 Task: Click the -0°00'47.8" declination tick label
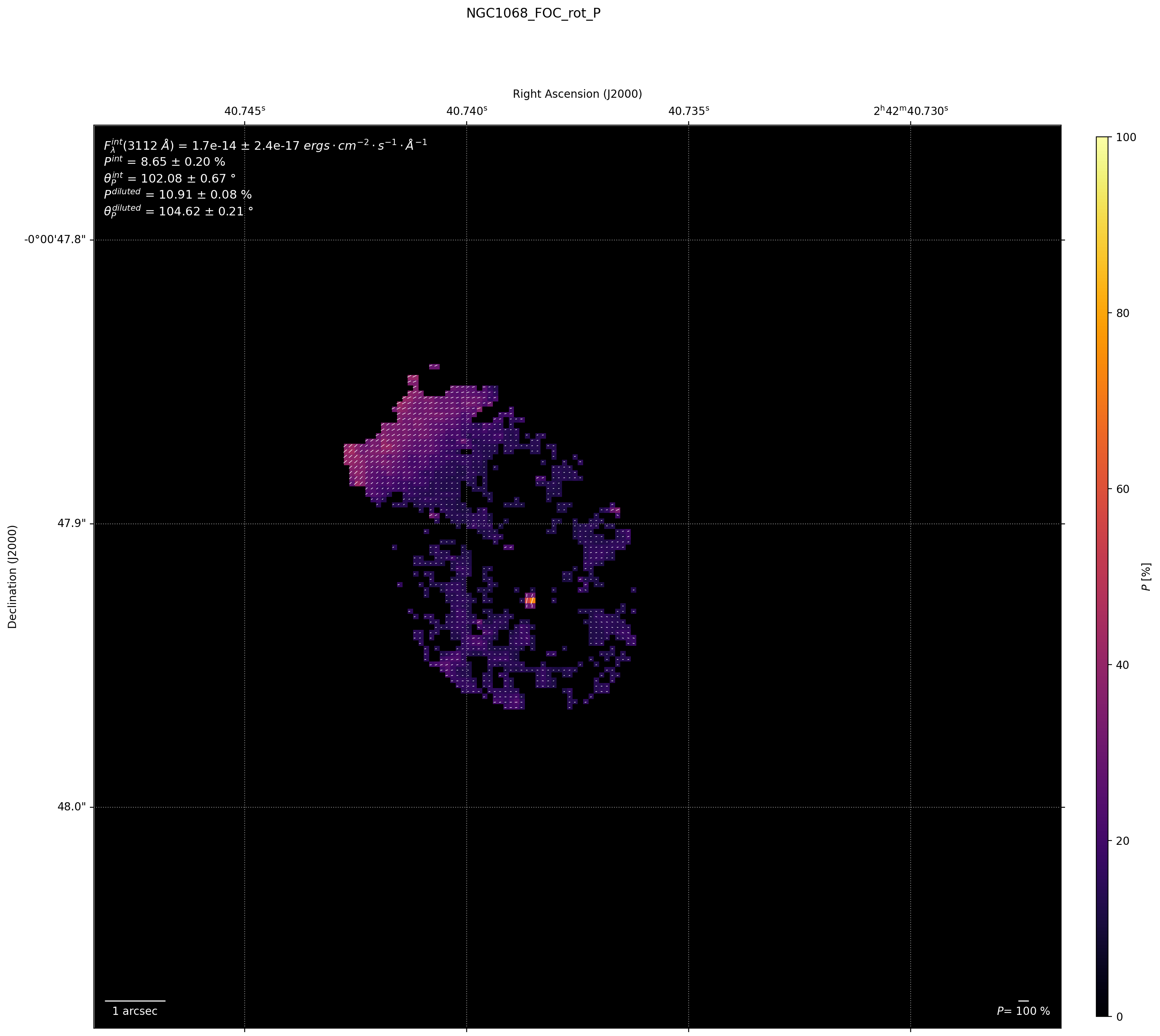(x=55, y=239)
